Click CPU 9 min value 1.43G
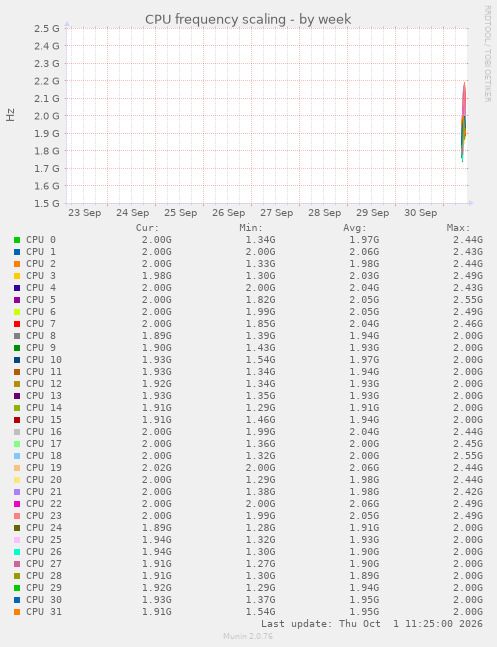Screen dimensions: 497x647 coord(260,347)
